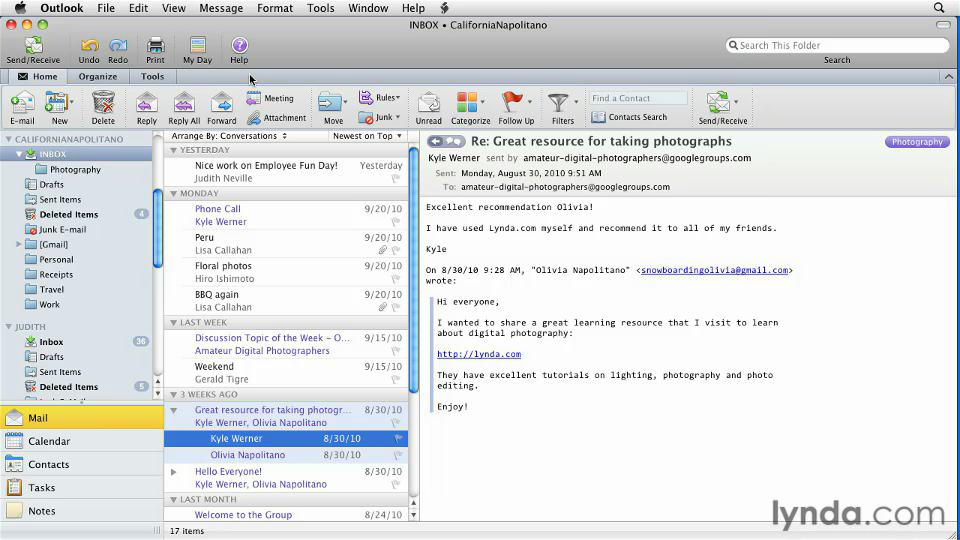Click the Follow Up flag icon
The image size is (960, 540).
coord(512,102)
